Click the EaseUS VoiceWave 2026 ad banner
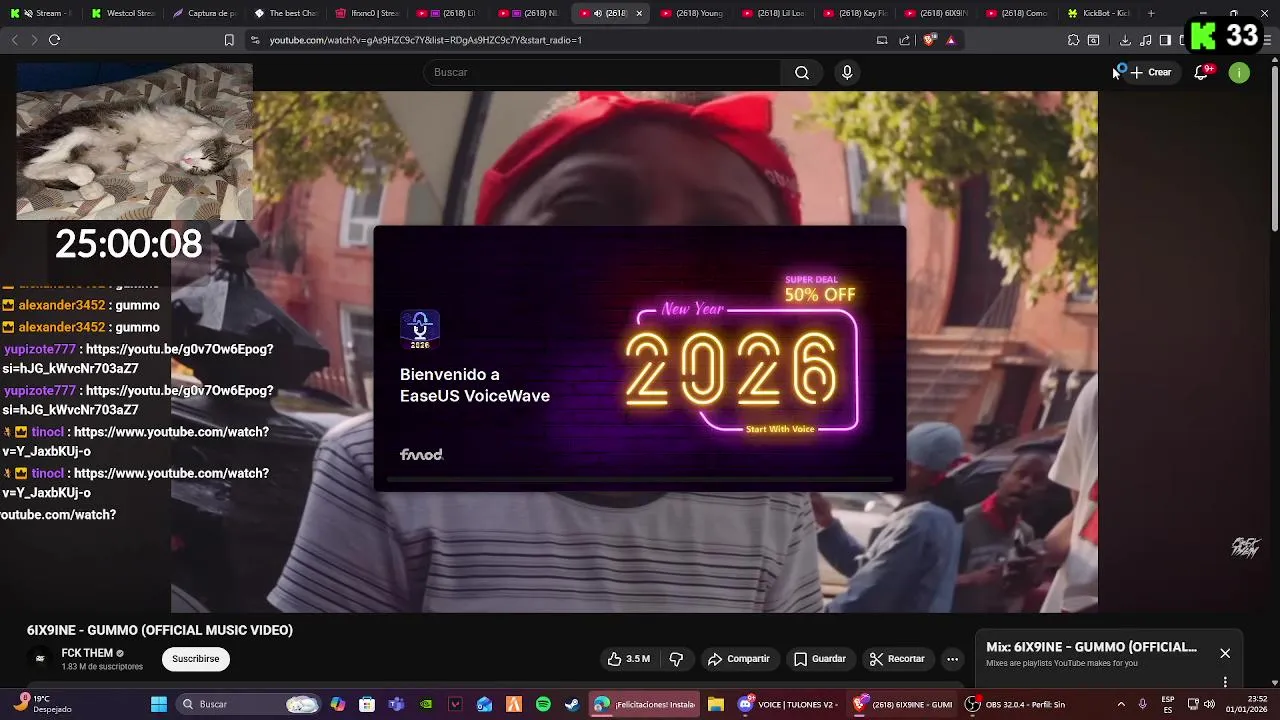This screenshot has width=1280, height=720. [640, 358]
